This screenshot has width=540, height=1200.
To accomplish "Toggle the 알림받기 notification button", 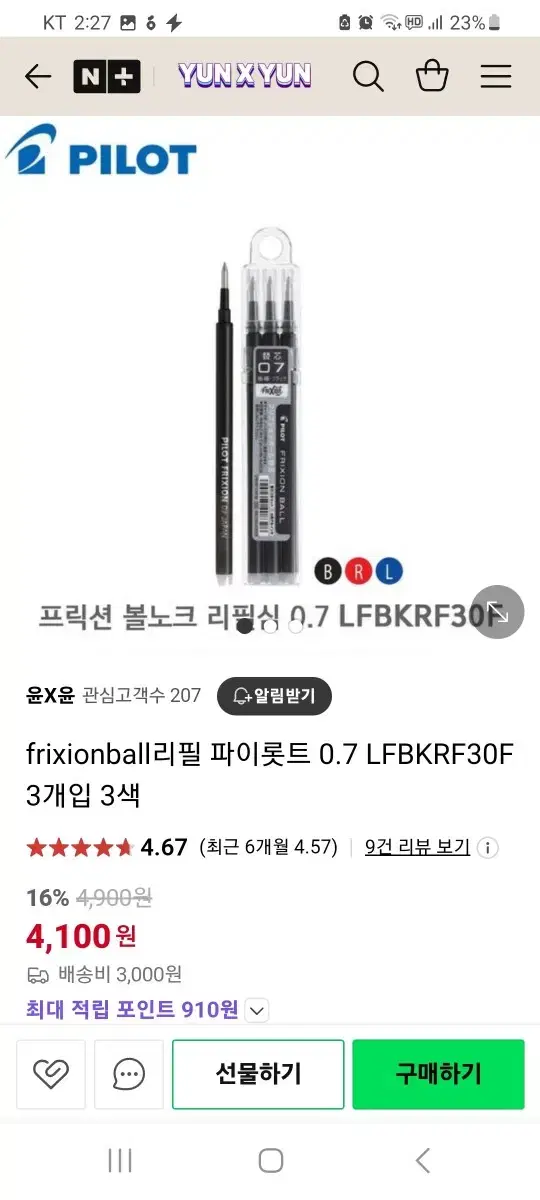I will (x=274, y=696).
